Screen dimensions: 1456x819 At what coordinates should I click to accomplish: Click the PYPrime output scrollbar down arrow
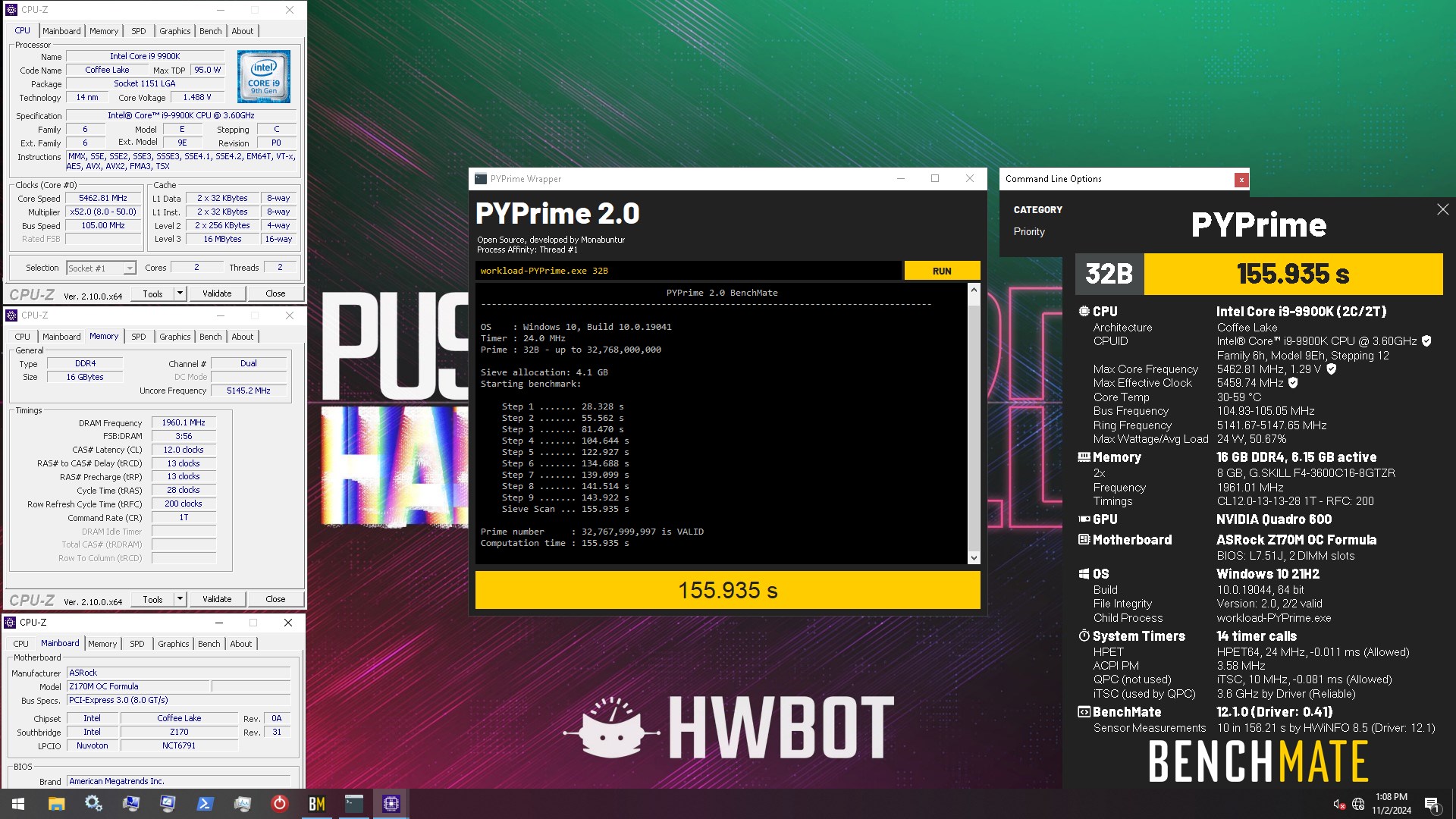tap(974, 557)
